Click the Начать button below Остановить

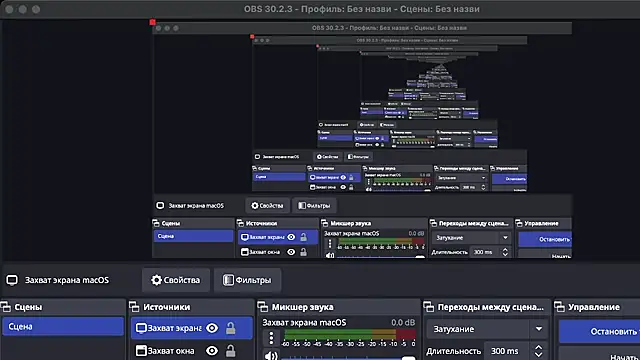click(x=599, y=355)
